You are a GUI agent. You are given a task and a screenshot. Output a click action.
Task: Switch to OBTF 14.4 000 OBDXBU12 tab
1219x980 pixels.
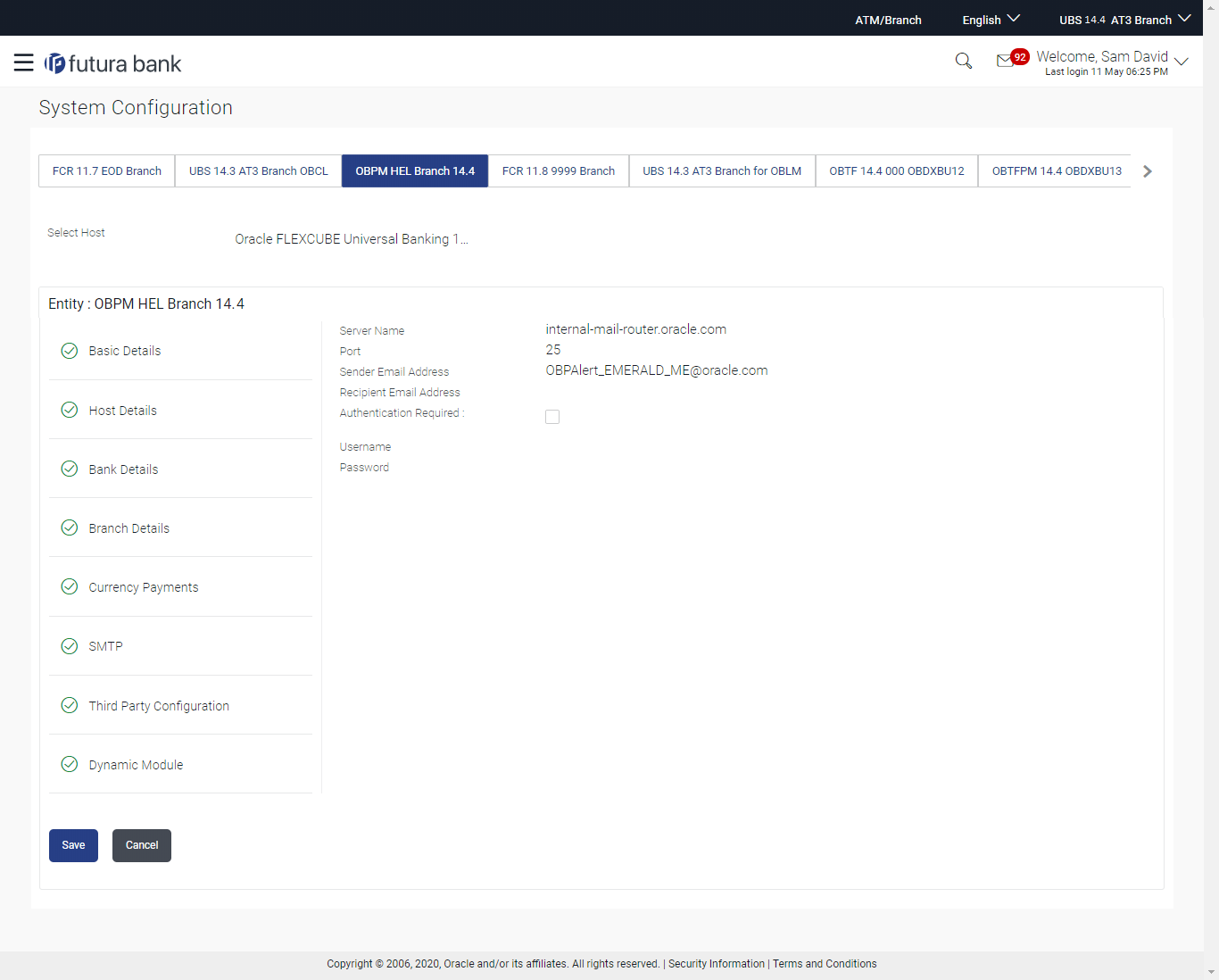point(897,171)
